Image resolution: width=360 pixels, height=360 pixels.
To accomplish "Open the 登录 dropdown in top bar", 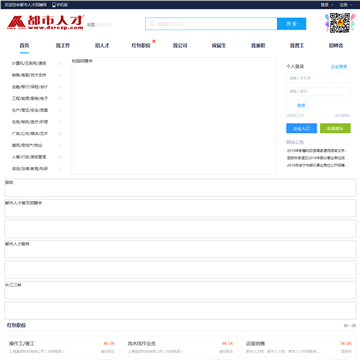I will [326, 5].
